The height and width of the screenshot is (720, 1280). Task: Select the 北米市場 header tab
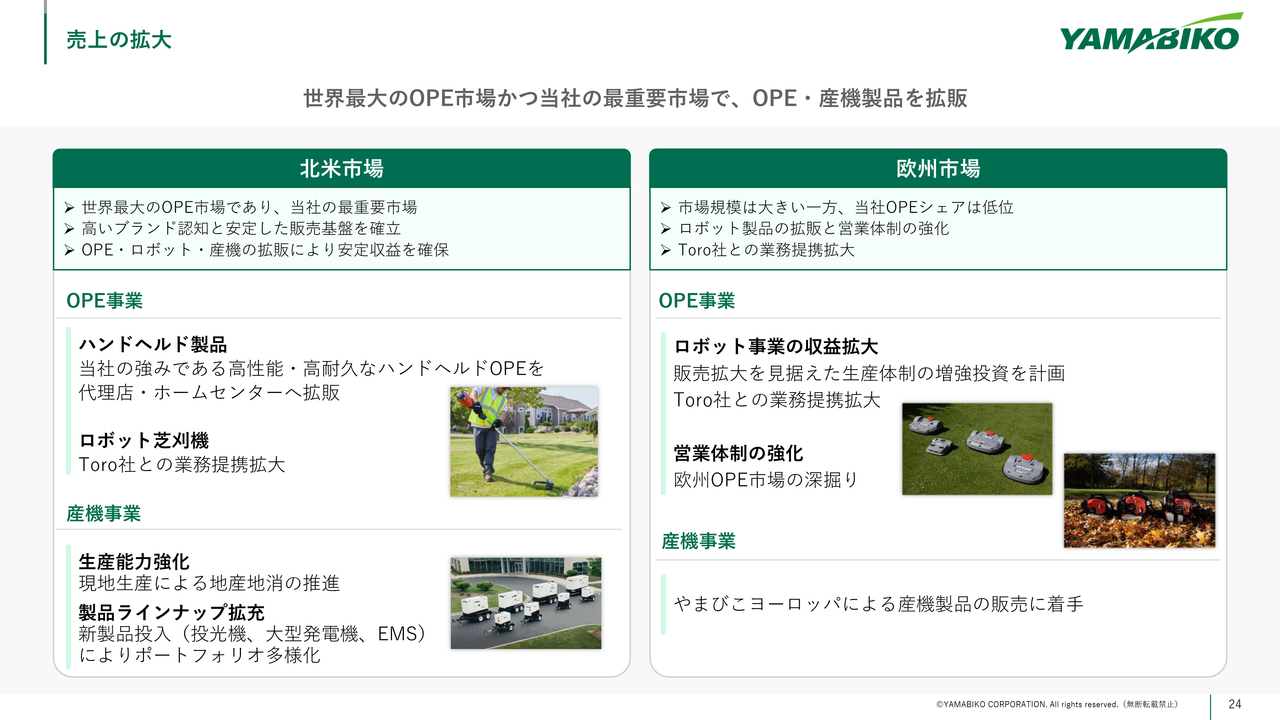[341, 168]
